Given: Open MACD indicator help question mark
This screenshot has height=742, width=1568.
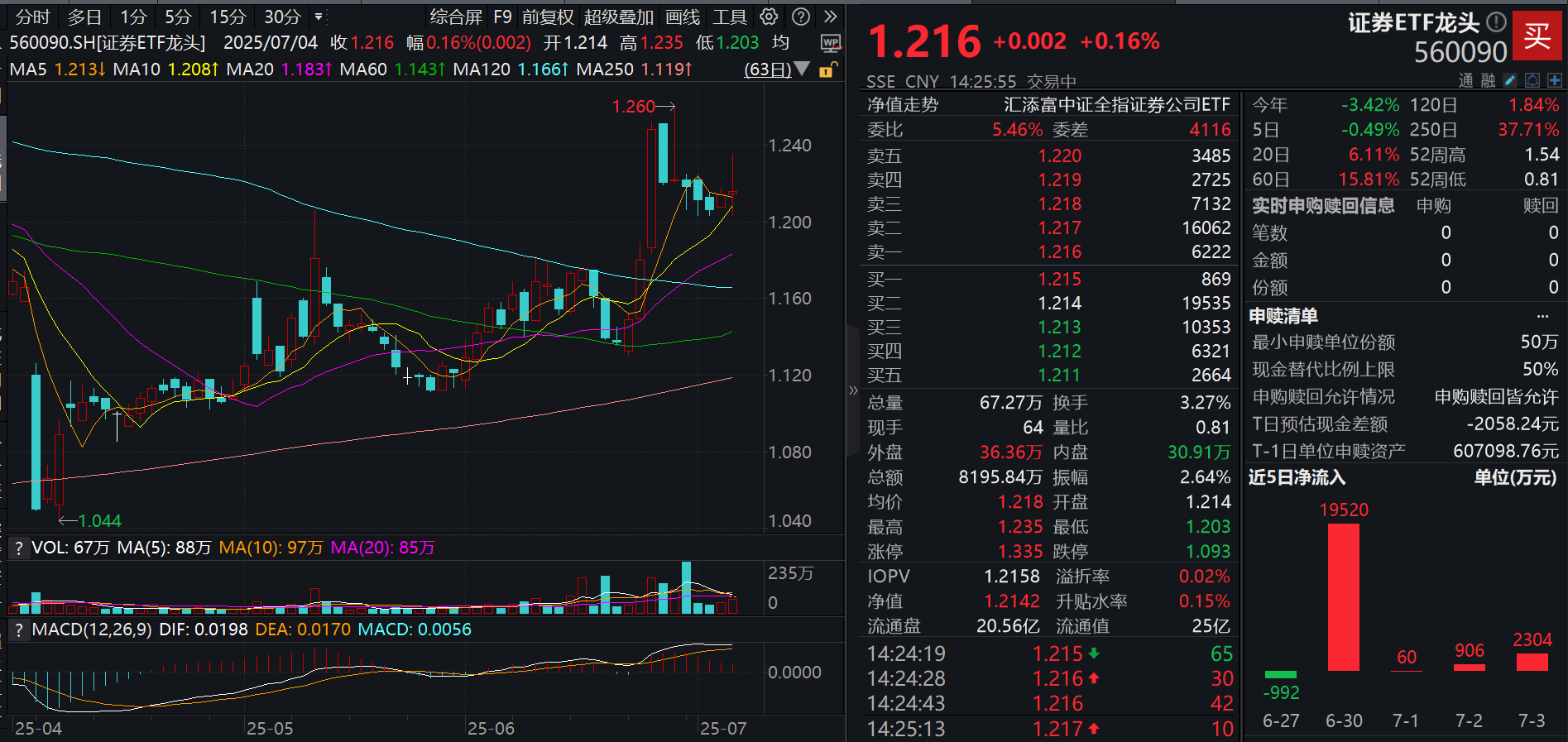Looking at the screenshot, I should point(19,630).
